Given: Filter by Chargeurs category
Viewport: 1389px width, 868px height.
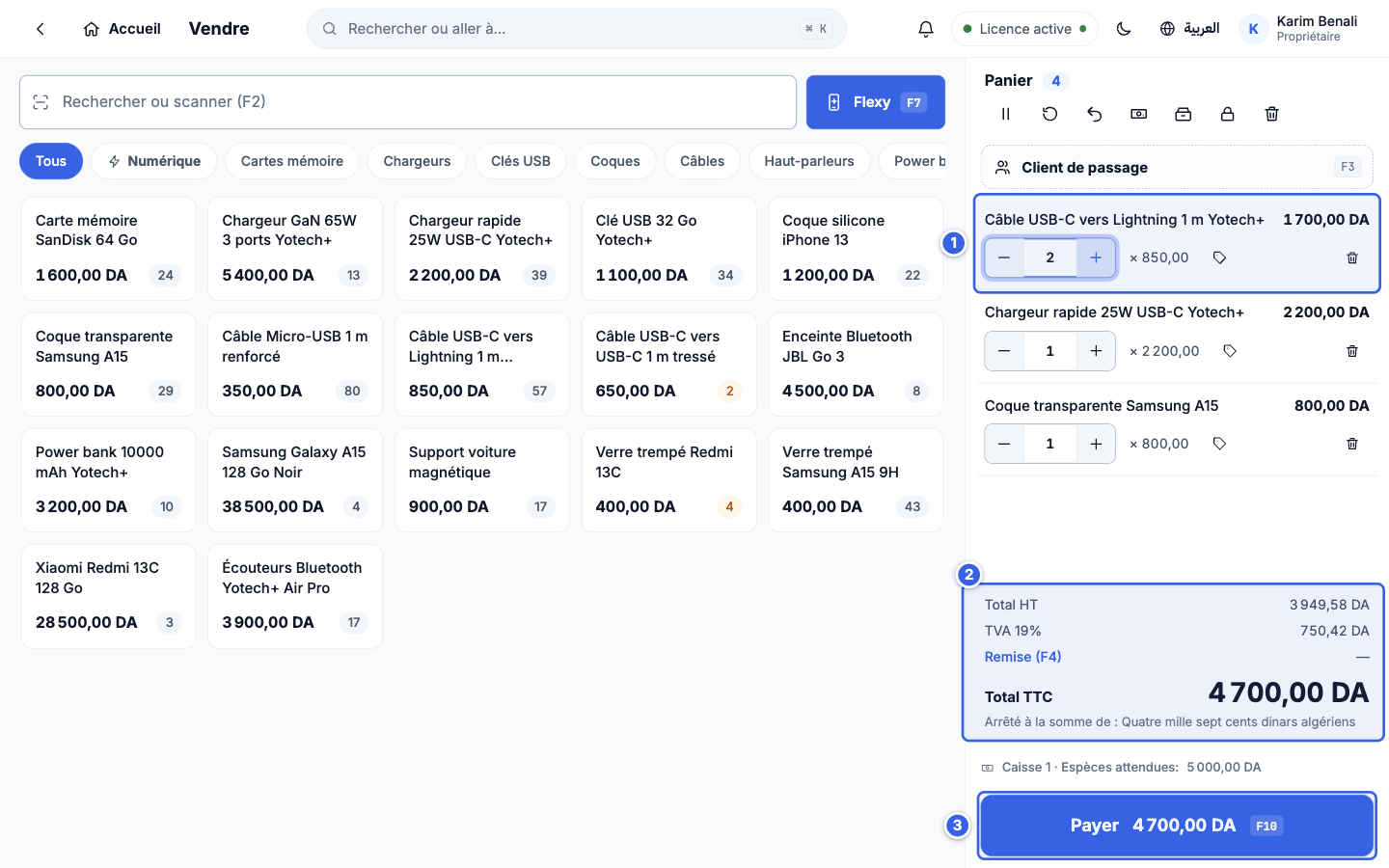Looking at the screenshot, I should [x=417, y=161].
